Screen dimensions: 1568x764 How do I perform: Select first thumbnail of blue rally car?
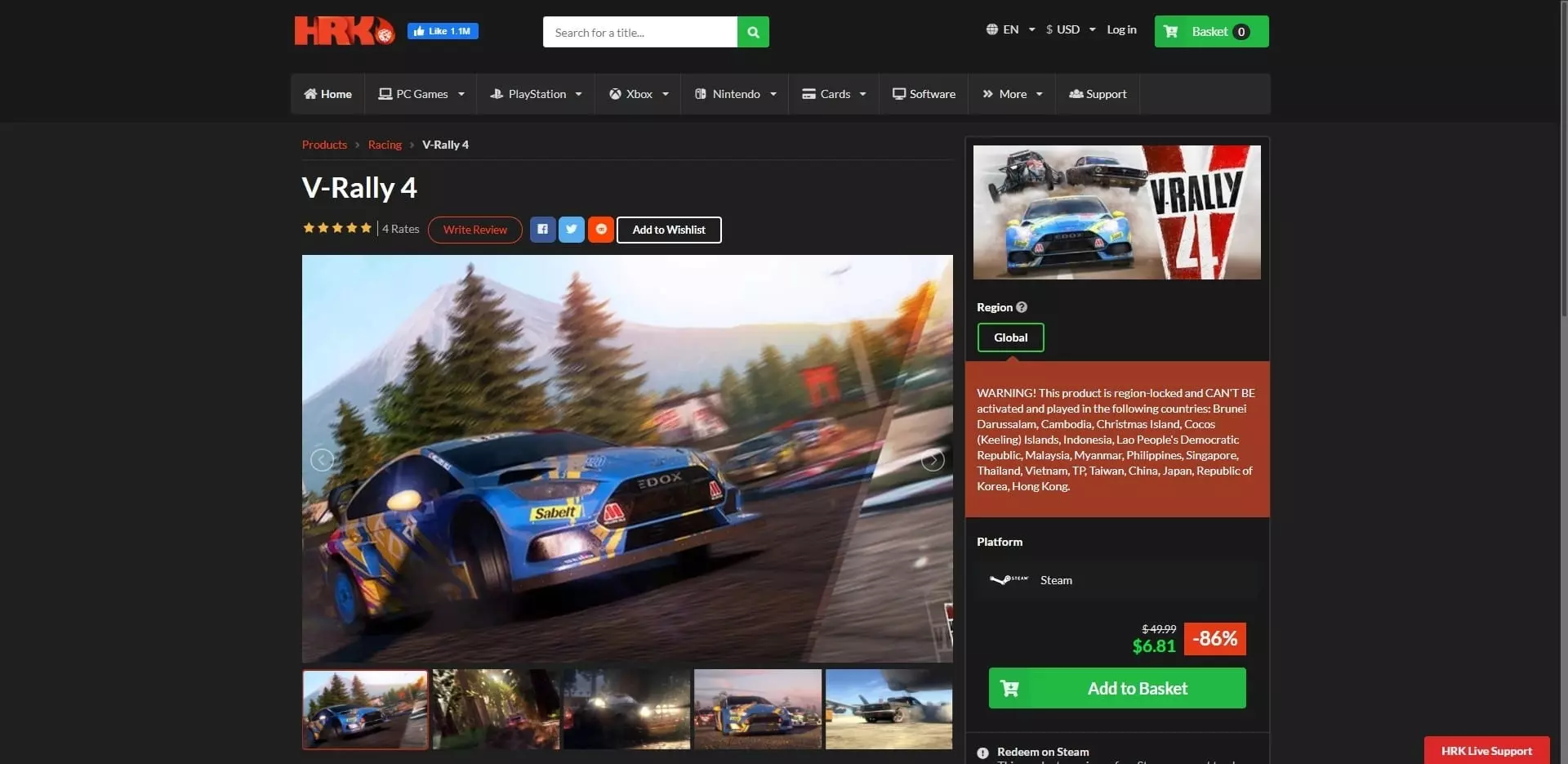(365, 709)
